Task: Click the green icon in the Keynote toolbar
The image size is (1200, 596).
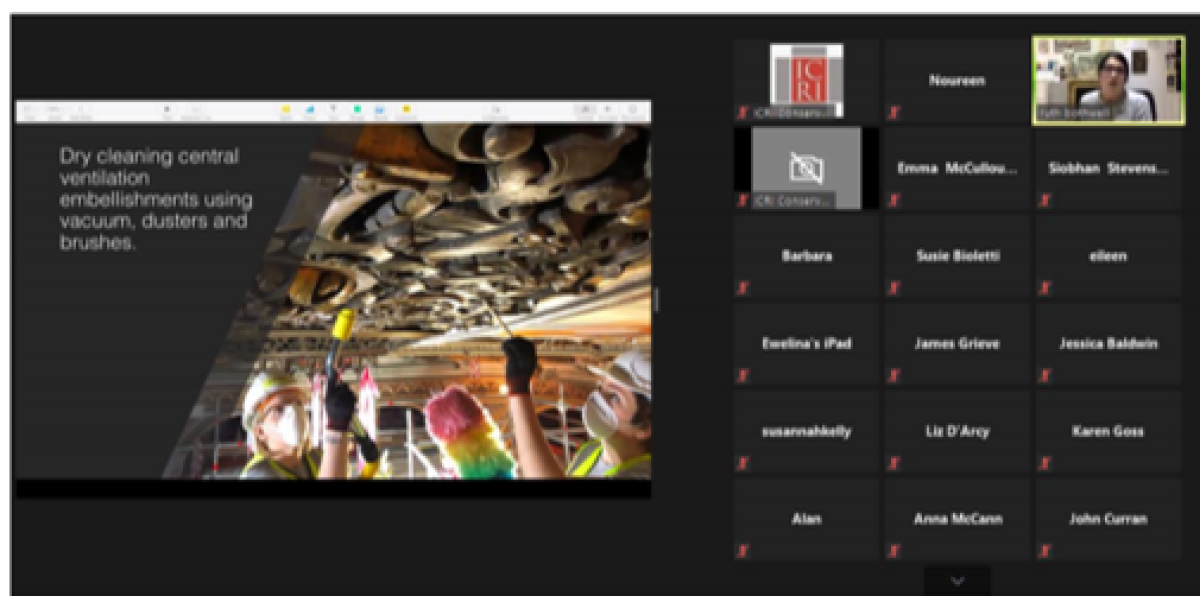Action: point(357,110)
